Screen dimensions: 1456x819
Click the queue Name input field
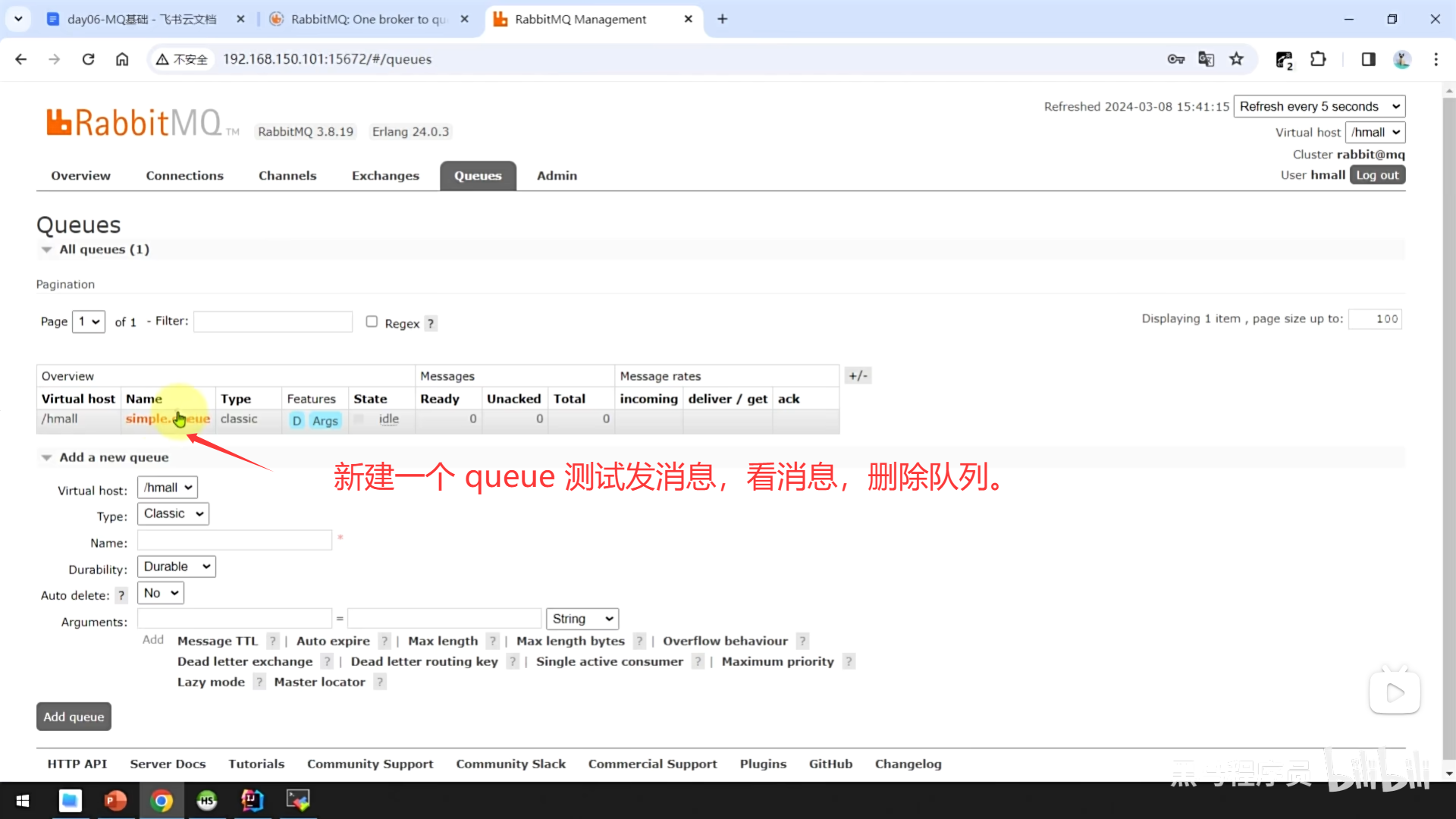234,541
